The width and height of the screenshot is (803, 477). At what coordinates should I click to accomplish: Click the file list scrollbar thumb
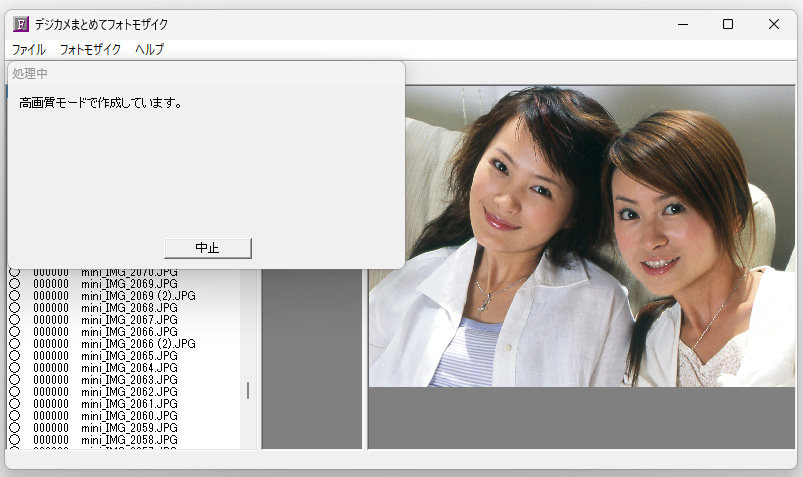(248, 390)
